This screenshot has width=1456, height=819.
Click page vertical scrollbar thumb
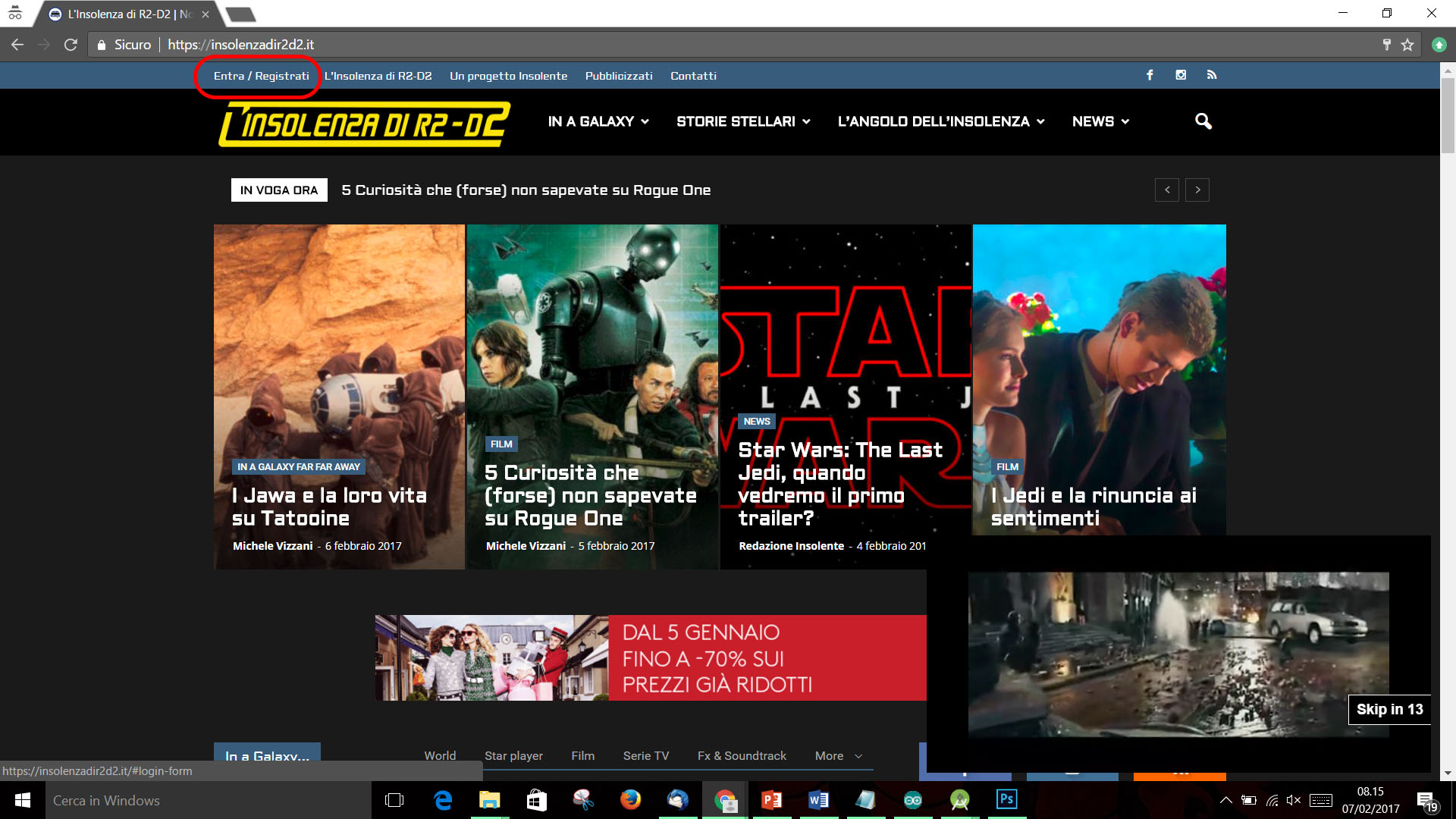point(1448,115)
